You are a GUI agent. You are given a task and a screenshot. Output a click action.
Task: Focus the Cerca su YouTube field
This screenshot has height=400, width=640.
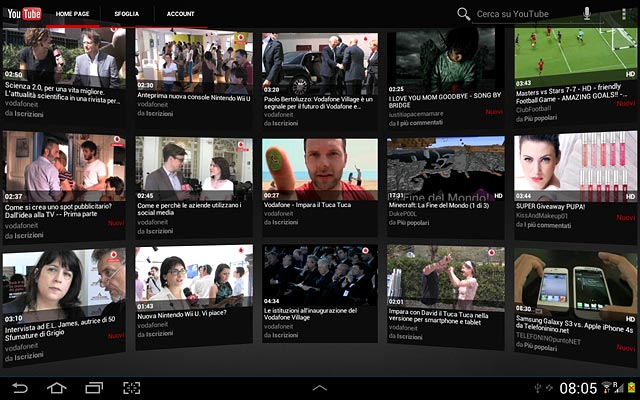528,14
